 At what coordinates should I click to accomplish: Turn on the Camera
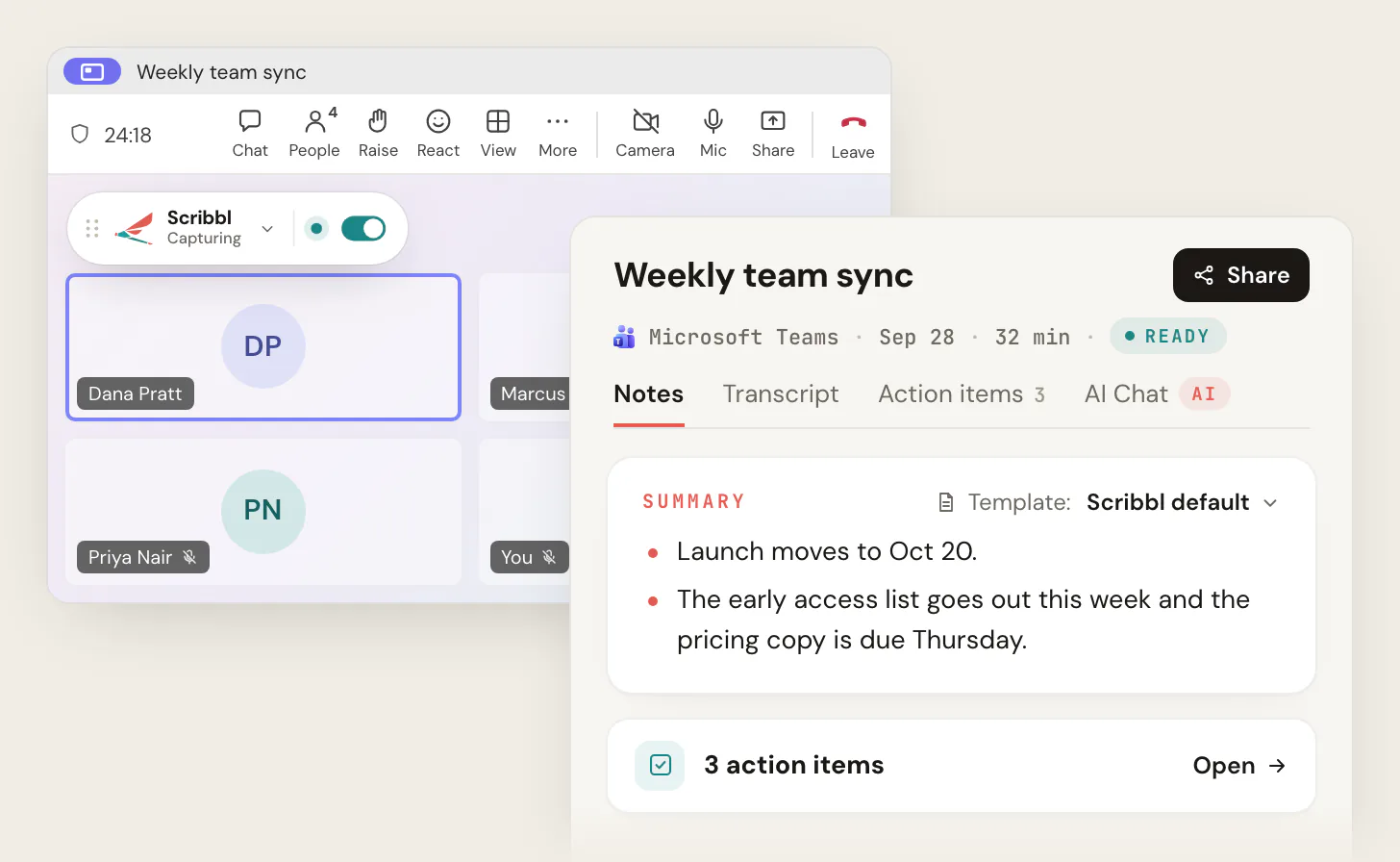[x=645, y=134]
